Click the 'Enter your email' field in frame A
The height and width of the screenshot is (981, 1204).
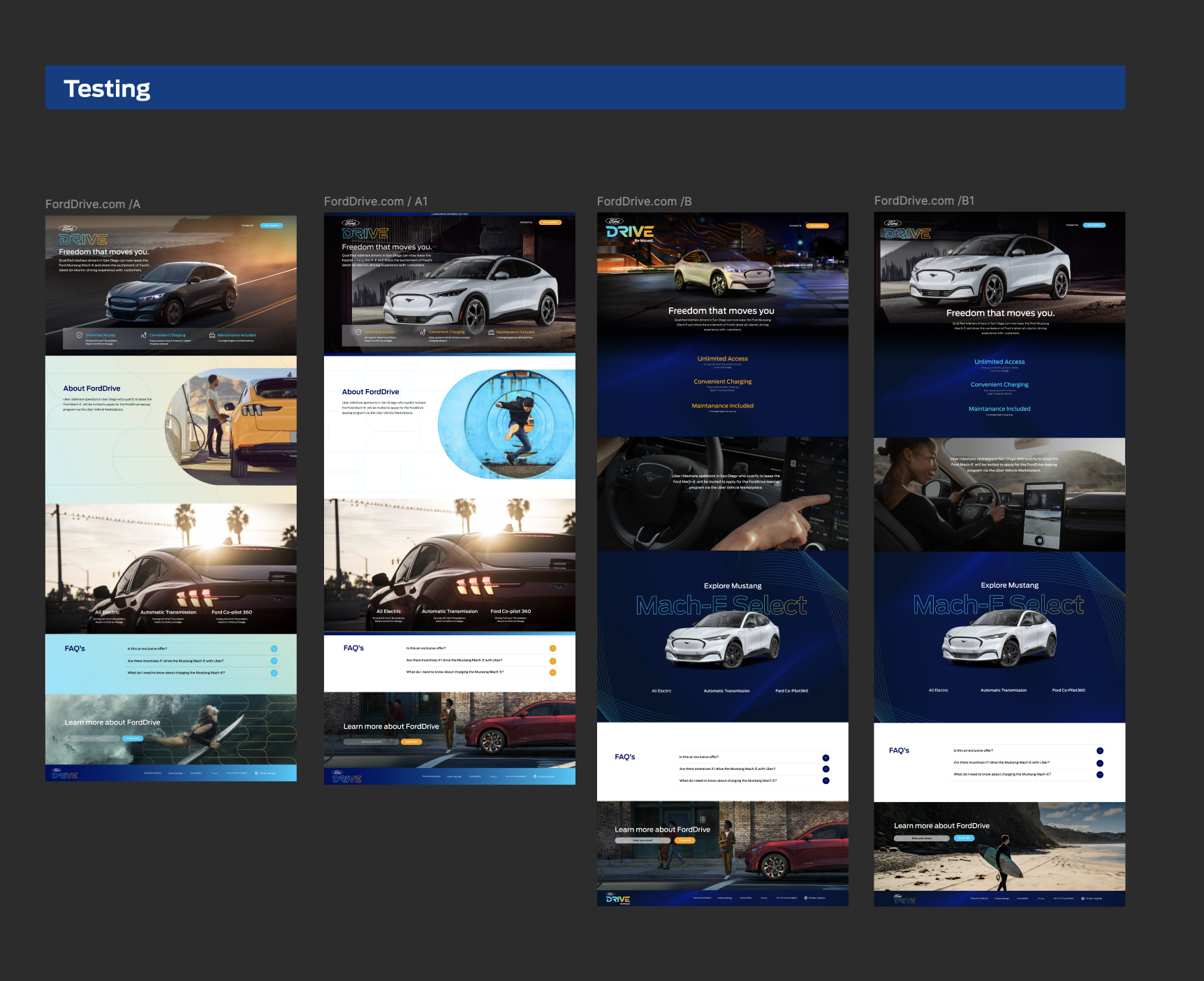click(x=92, y=738)
